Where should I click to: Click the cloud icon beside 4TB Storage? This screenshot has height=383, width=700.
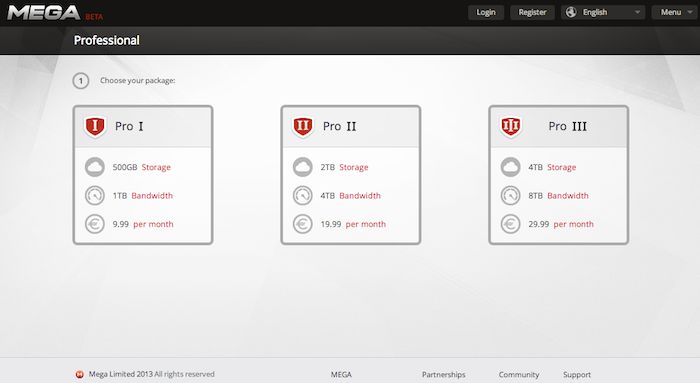click(511, 167)
